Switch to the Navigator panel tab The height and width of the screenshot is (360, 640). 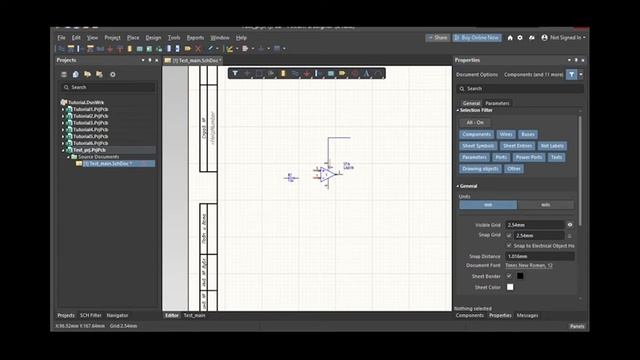point(118,316)
